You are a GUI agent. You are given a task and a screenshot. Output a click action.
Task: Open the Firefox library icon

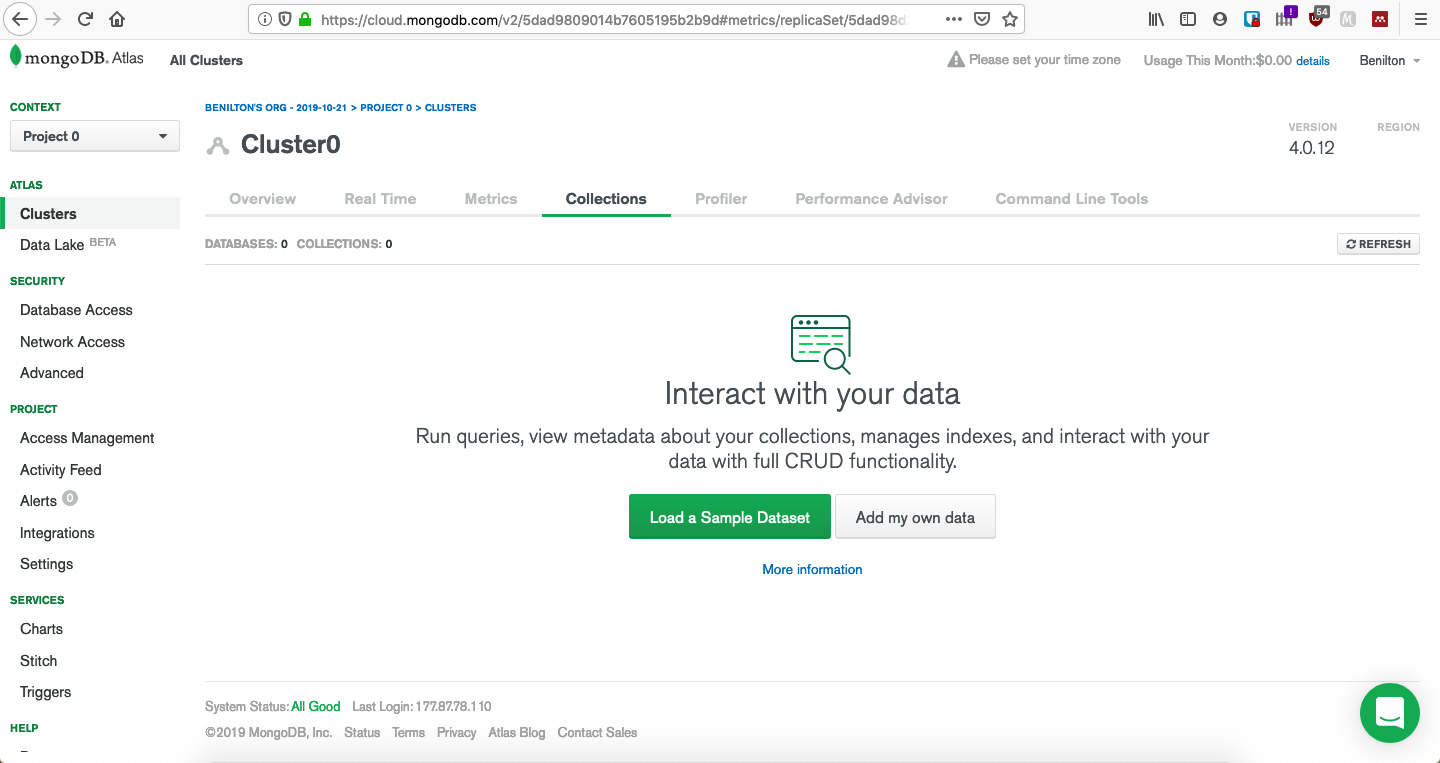pos(1156,19)
